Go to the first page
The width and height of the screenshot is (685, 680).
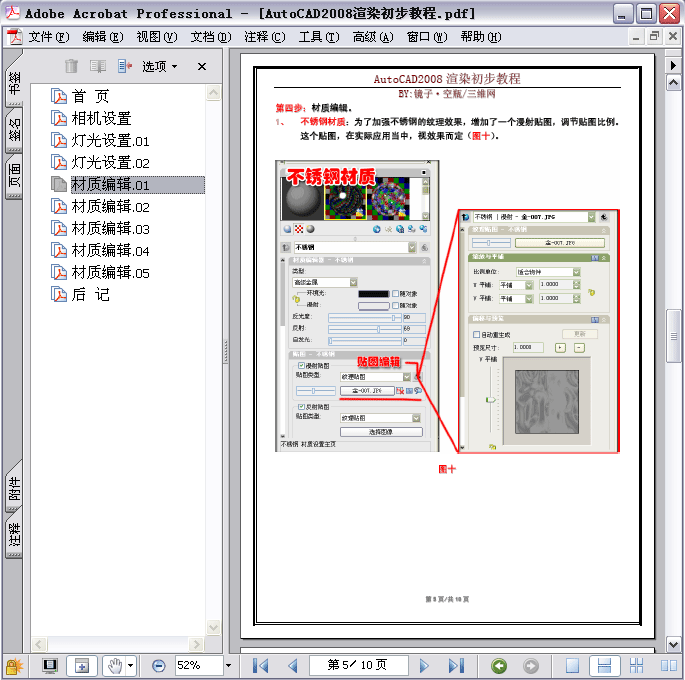(x=261, y=666)
